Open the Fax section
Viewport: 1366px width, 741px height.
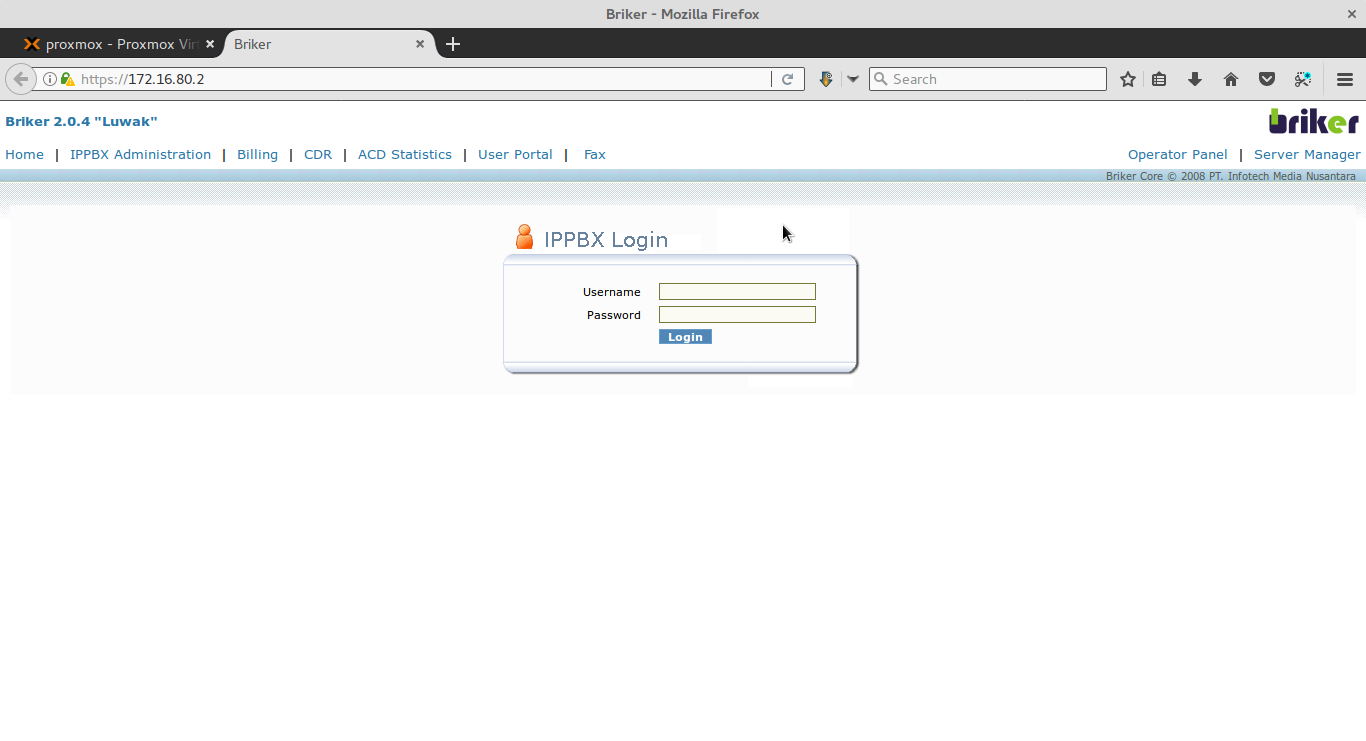pyautogui.click(x=595, y=154)
